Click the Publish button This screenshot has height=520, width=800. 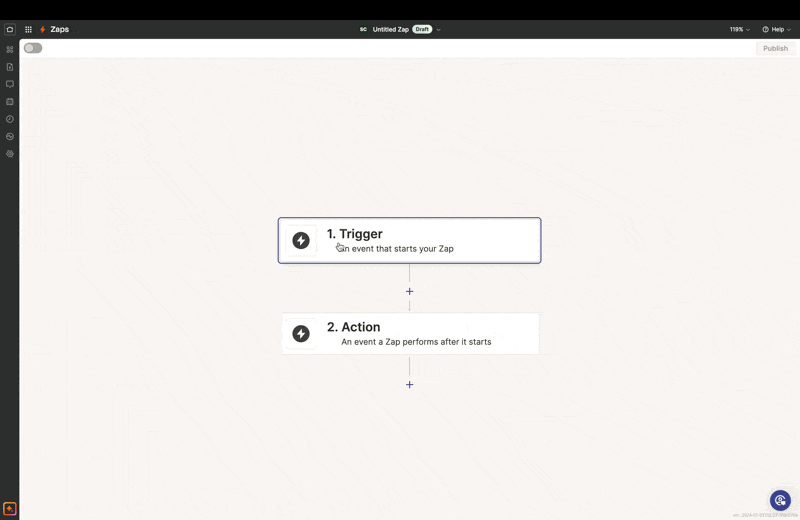(775, 48)
